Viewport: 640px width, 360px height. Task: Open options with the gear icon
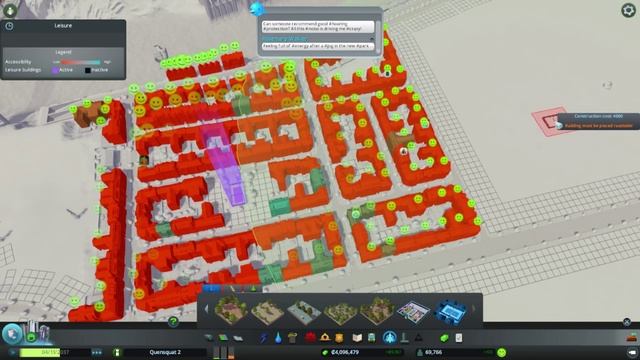(628, 10)
